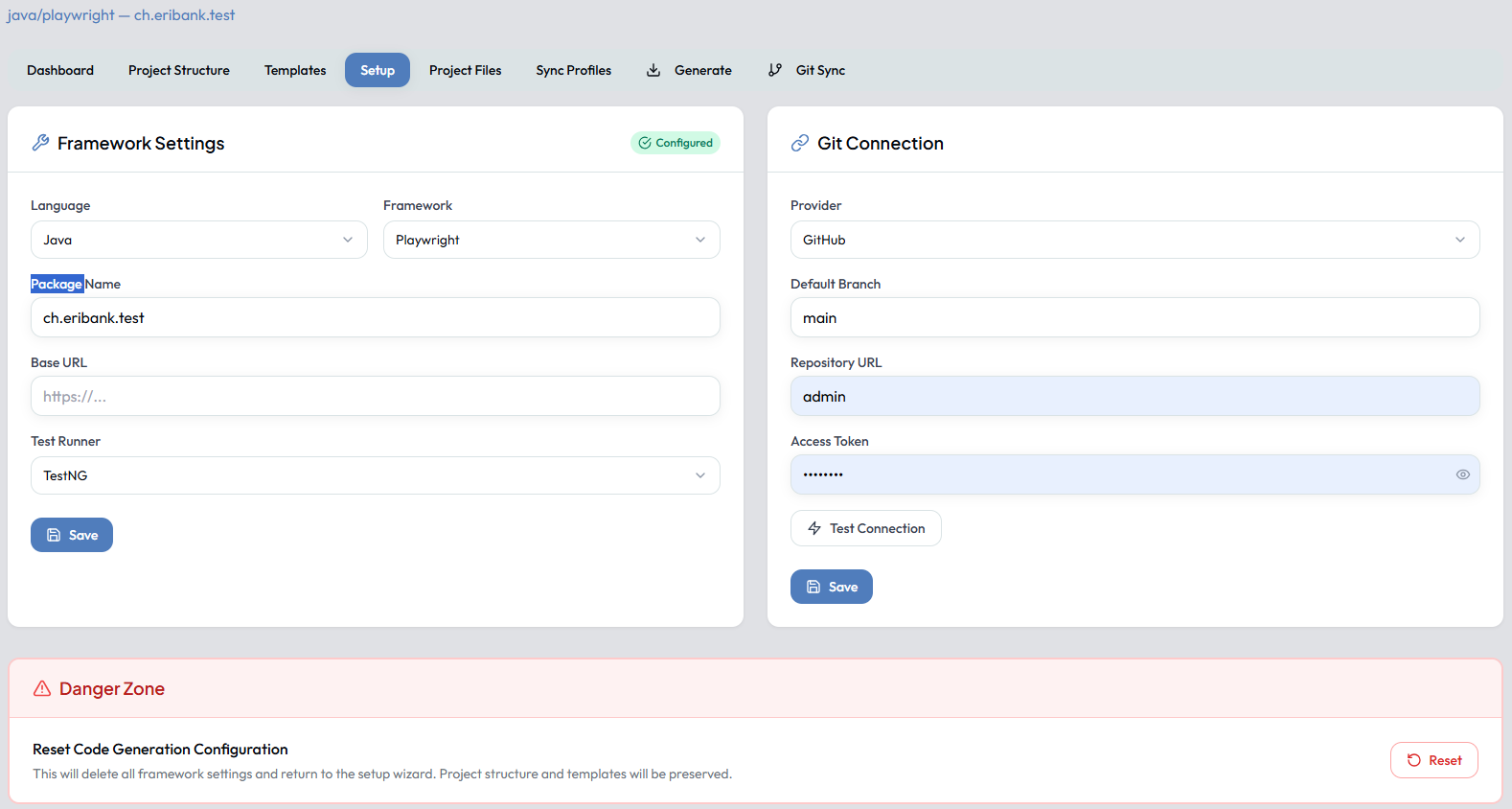
Task: Open the Framework dropdown showing Playwright
Action: pyautogui.click(x=552, y=240)
